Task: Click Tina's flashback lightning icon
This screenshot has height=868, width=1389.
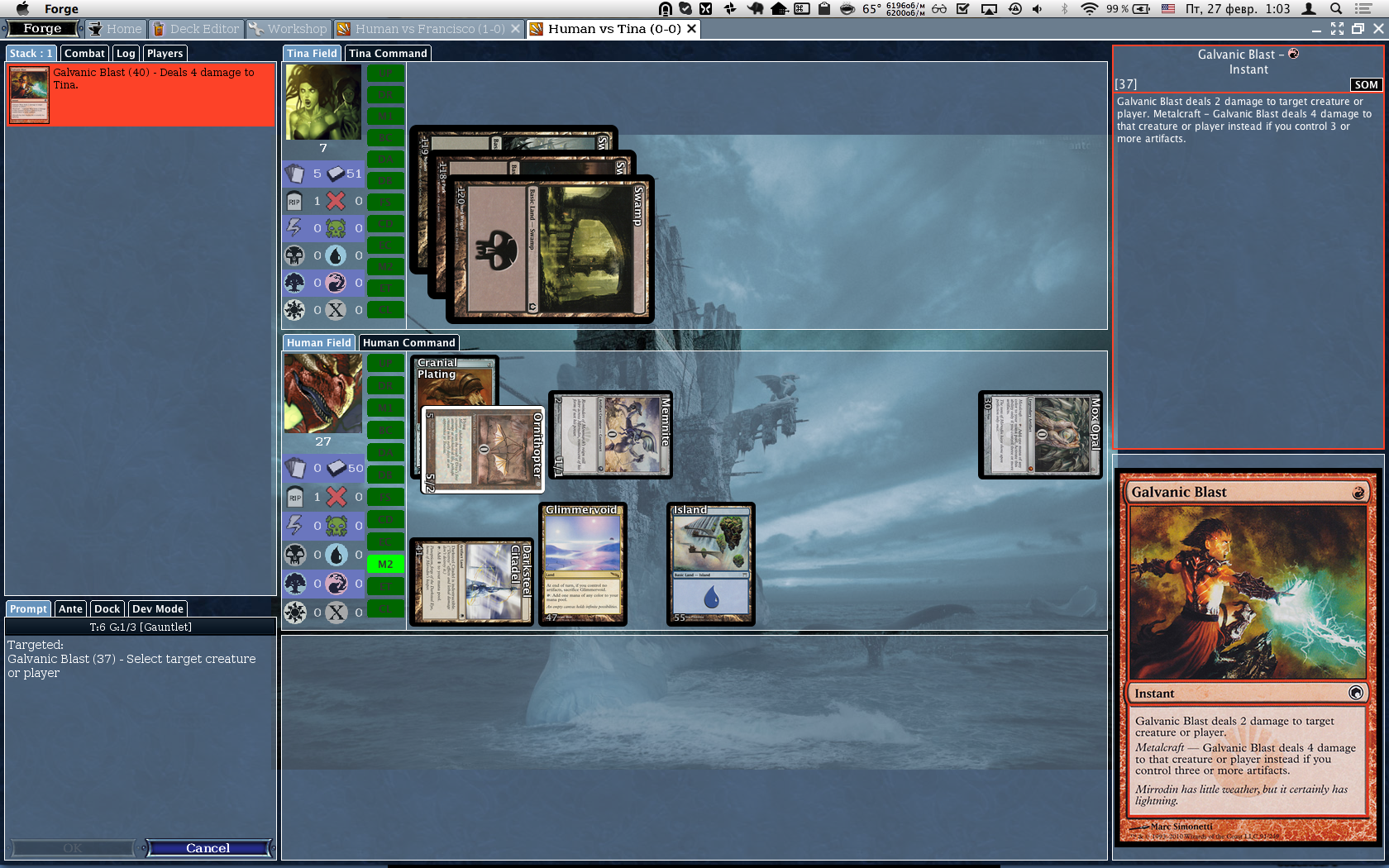Action: click(x=294, y=228)
